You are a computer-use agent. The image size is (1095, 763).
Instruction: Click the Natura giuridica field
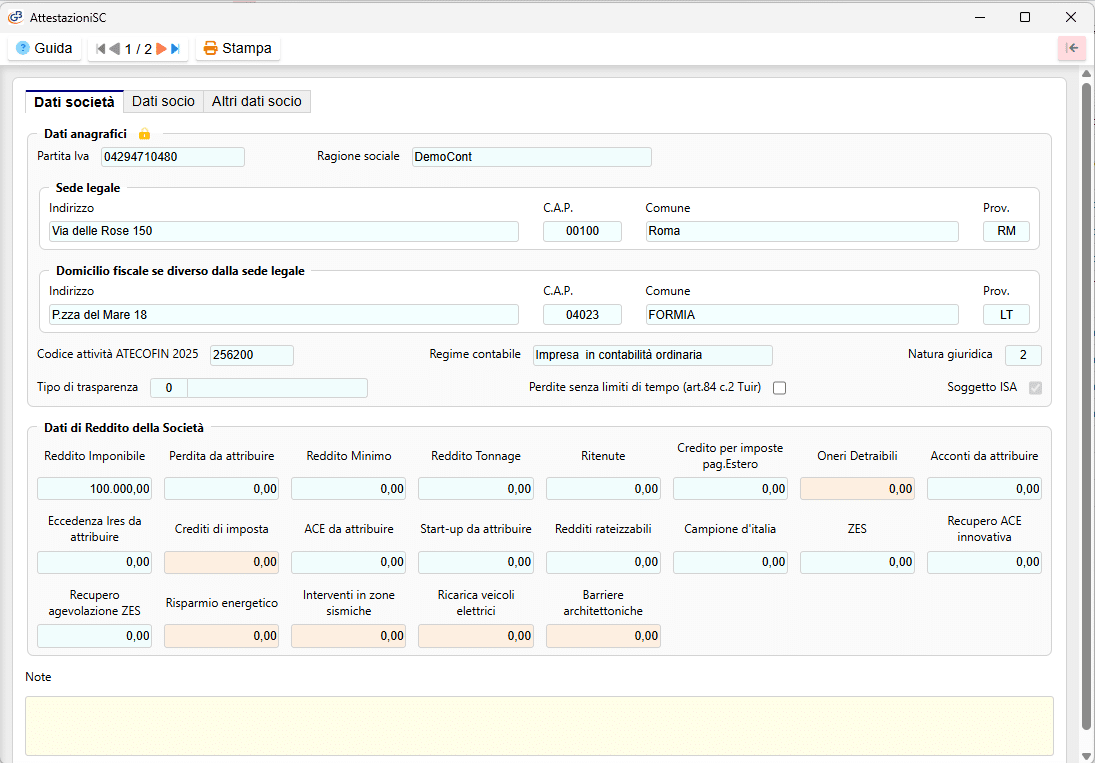(1022, 355)
